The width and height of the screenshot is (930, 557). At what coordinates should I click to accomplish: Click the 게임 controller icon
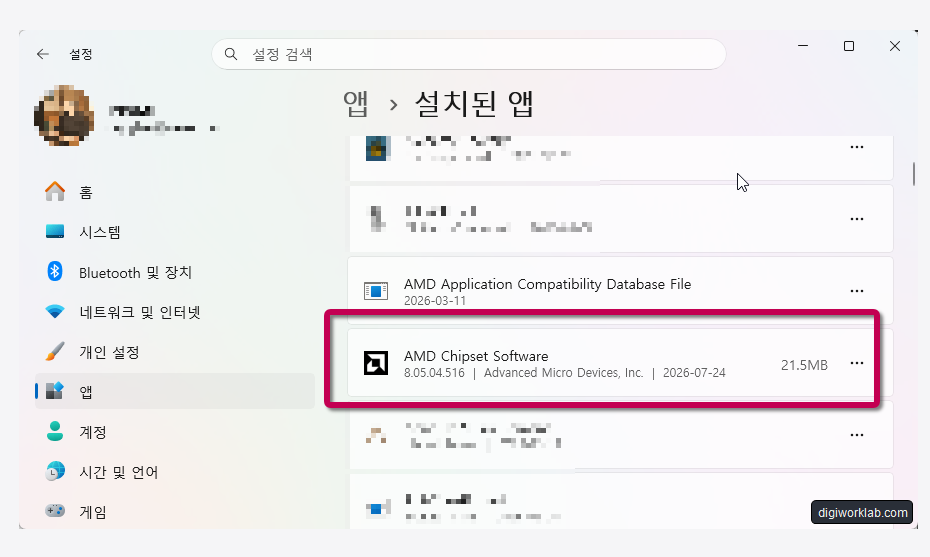pos(55,510)
